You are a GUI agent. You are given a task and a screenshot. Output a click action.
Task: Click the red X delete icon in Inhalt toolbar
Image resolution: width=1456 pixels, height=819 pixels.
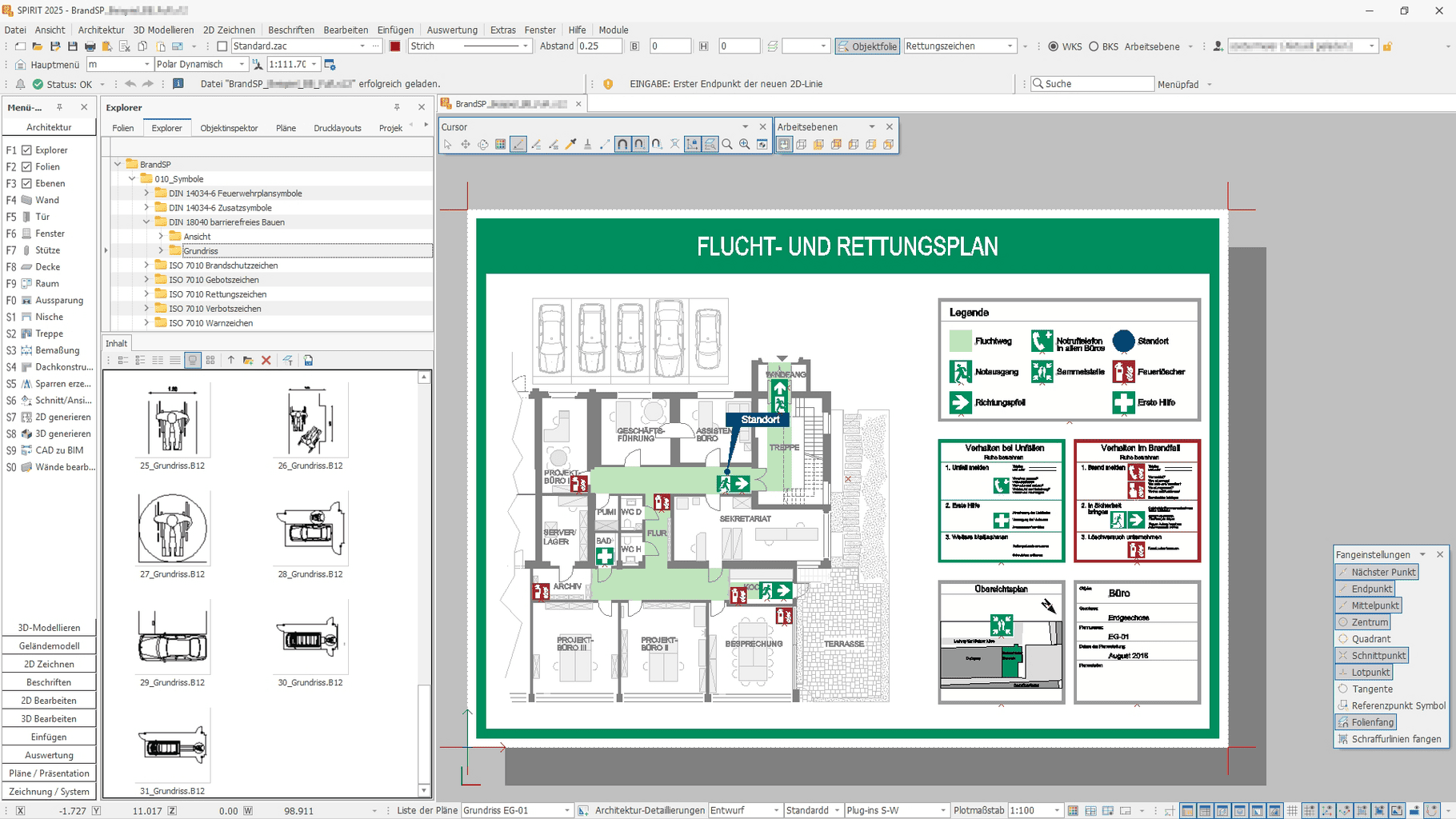[x=266, y=361]
